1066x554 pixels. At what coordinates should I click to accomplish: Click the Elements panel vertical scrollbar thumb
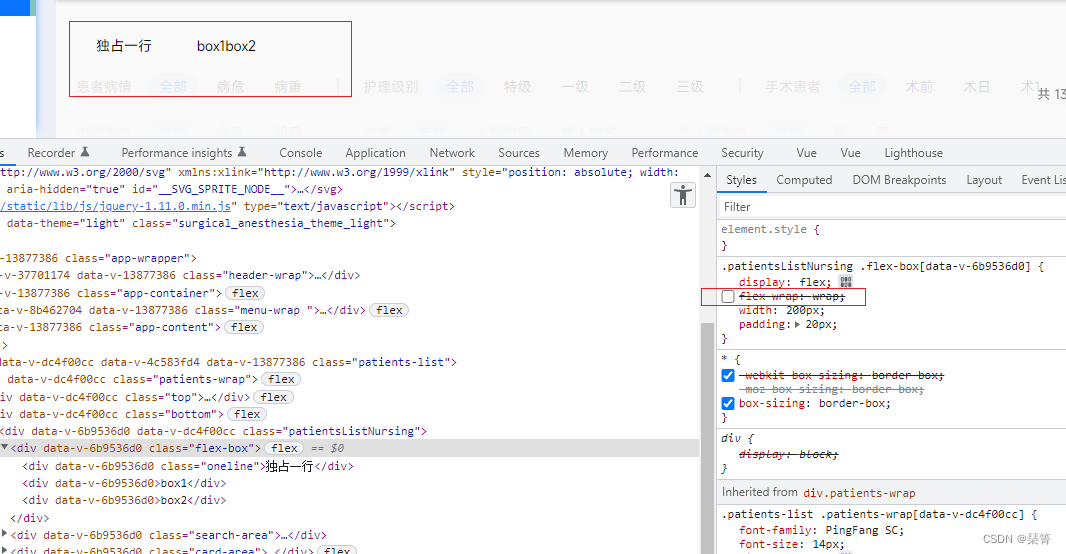(707, 438)
